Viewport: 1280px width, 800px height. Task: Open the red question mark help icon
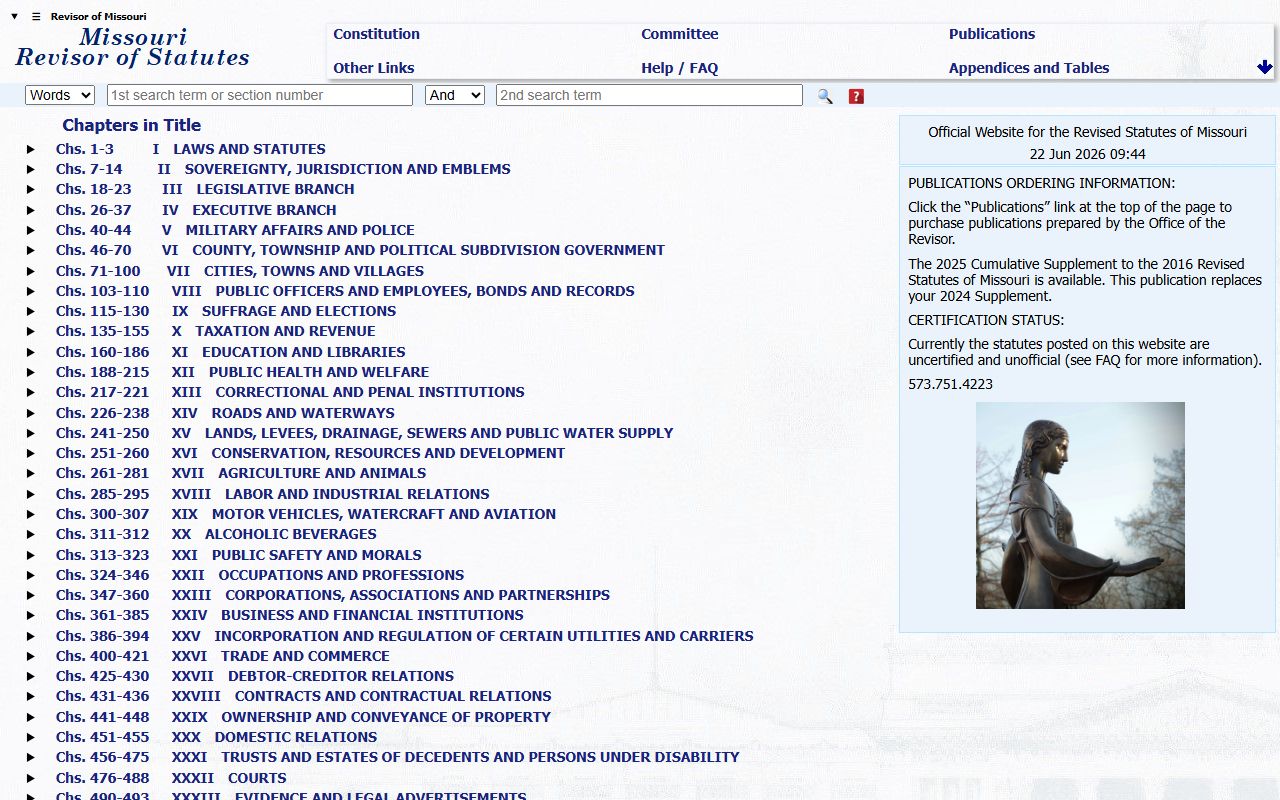(856, 96)
